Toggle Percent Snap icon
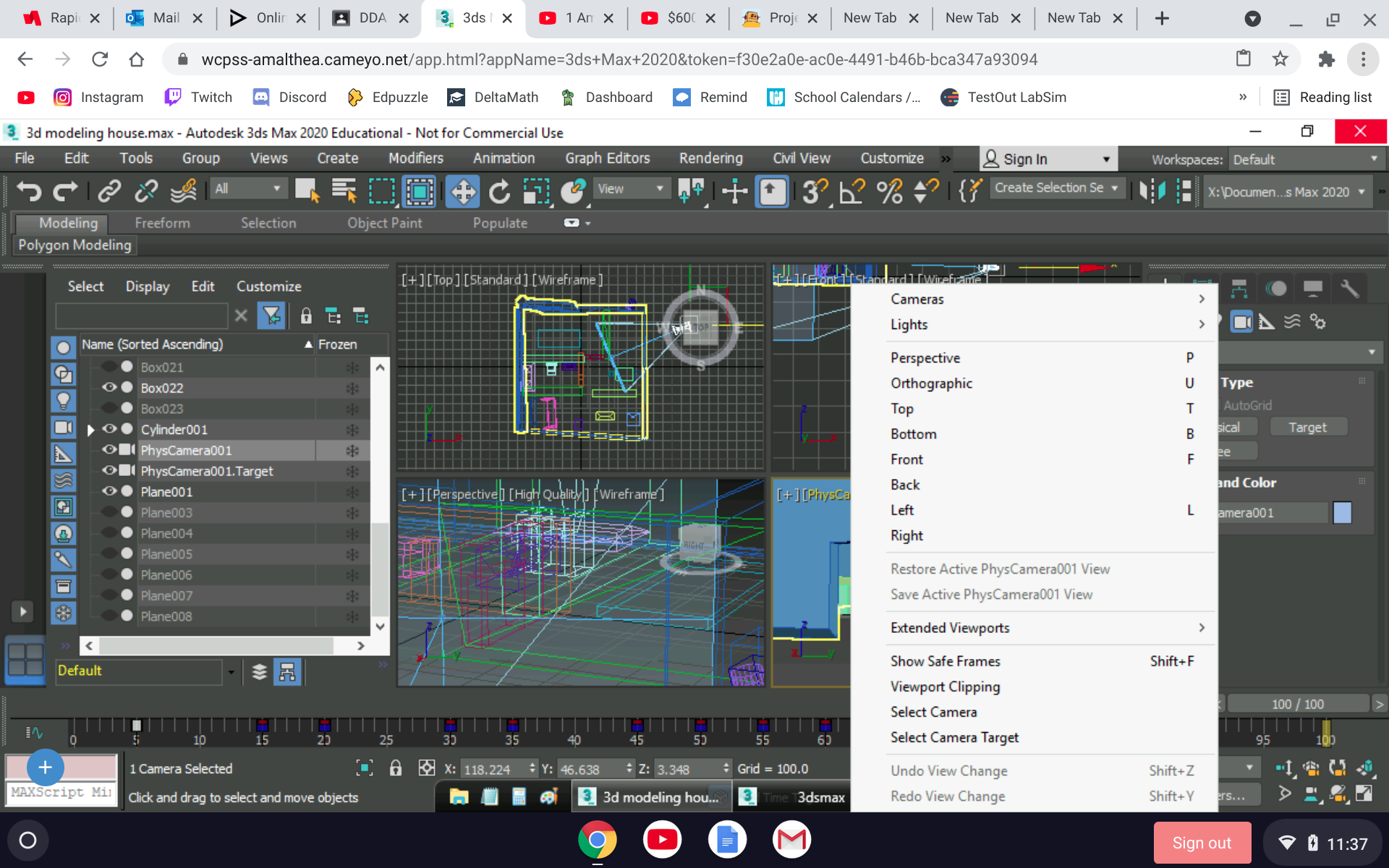This screenshot has width=1389, height=868. (x=890, y=191)
